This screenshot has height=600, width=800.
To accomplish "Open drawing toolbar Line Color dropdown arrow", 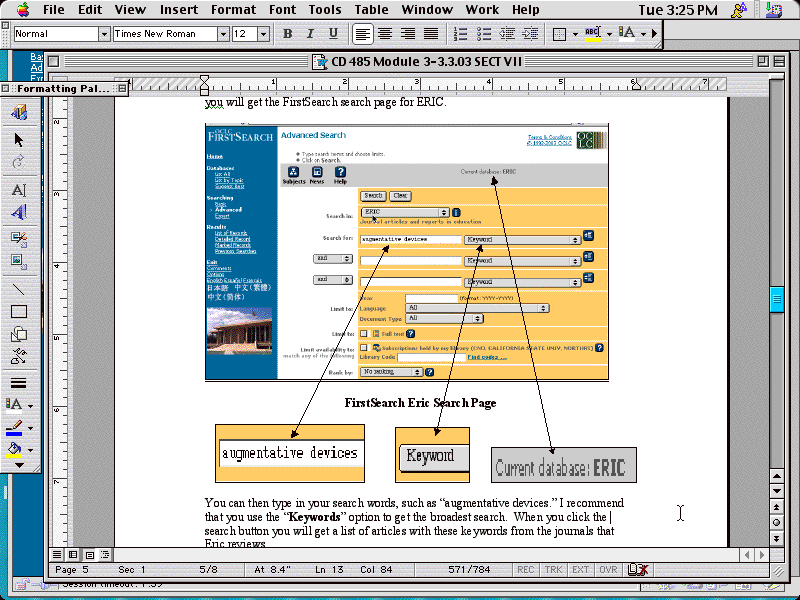I will 31,428.
